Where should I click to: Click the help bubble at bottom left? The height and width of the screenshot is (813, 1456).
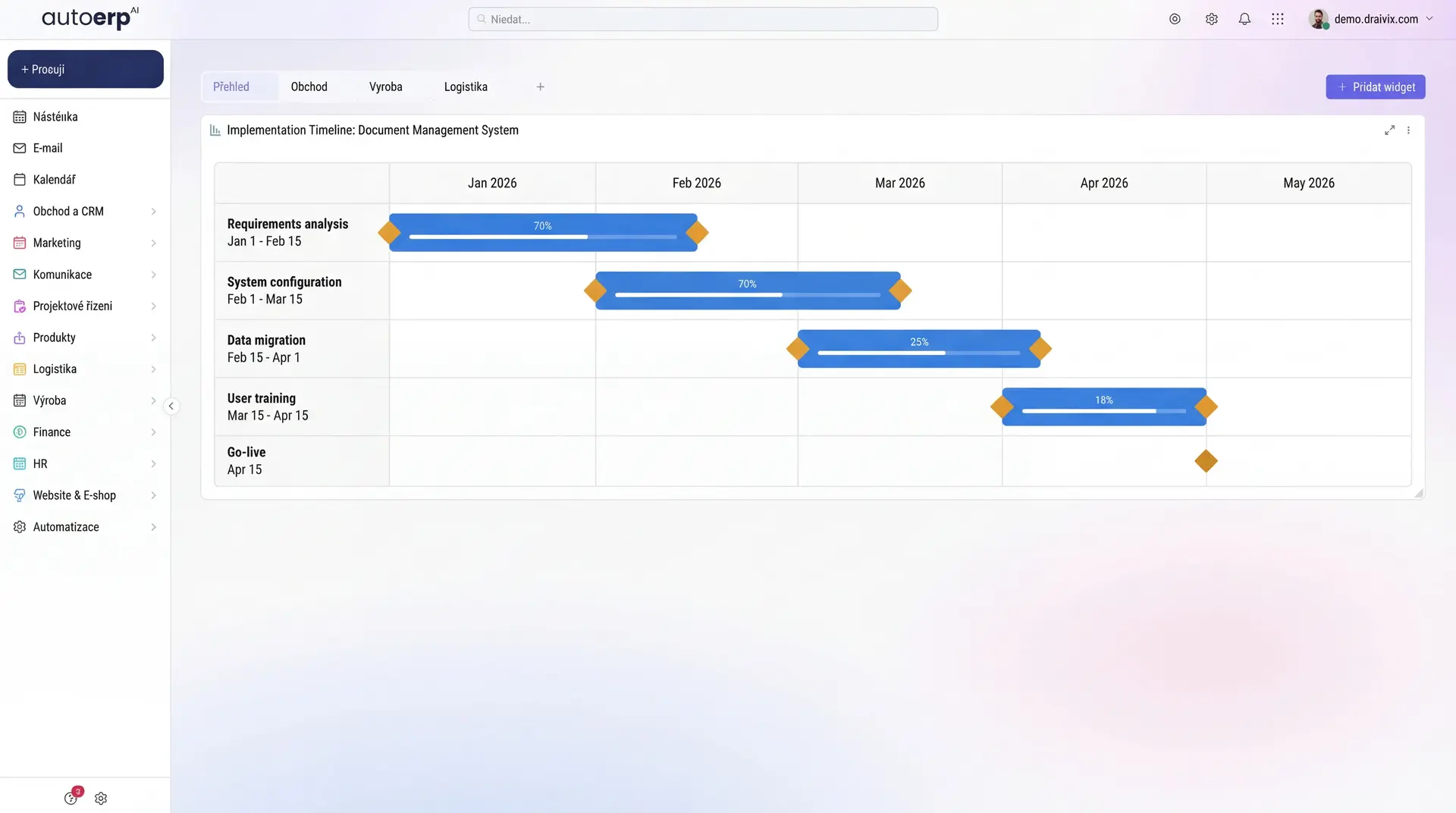click(71, 798)
